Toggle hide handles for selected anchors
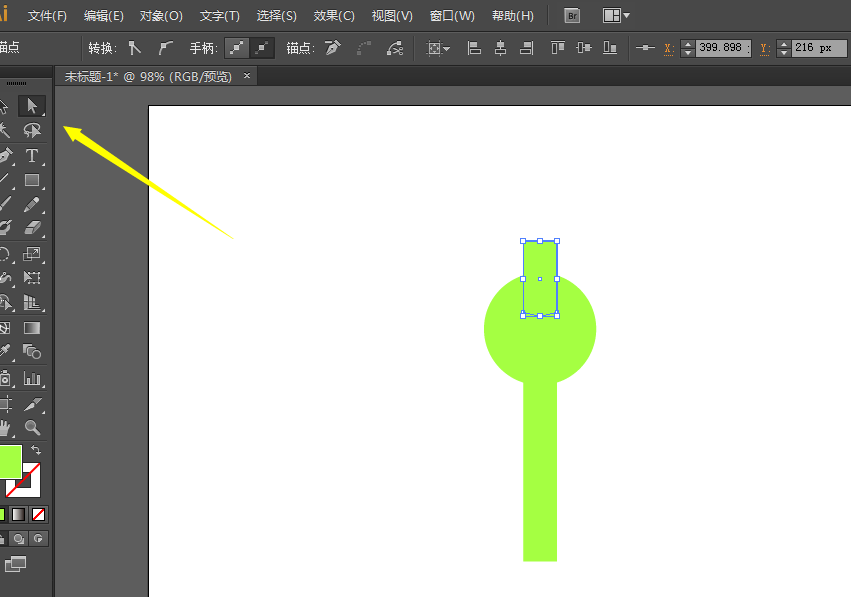The width and height of the screenshot is (851, 597). click(x=262, y=48)
